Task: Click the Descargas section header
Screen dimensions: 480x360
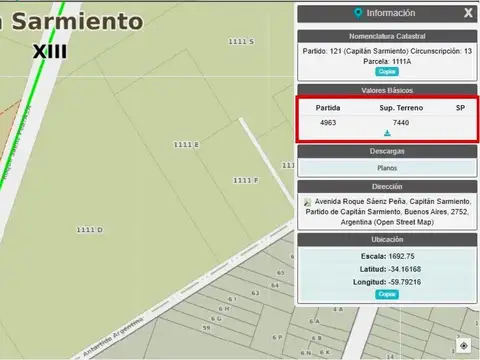Action: pos(387,151)
